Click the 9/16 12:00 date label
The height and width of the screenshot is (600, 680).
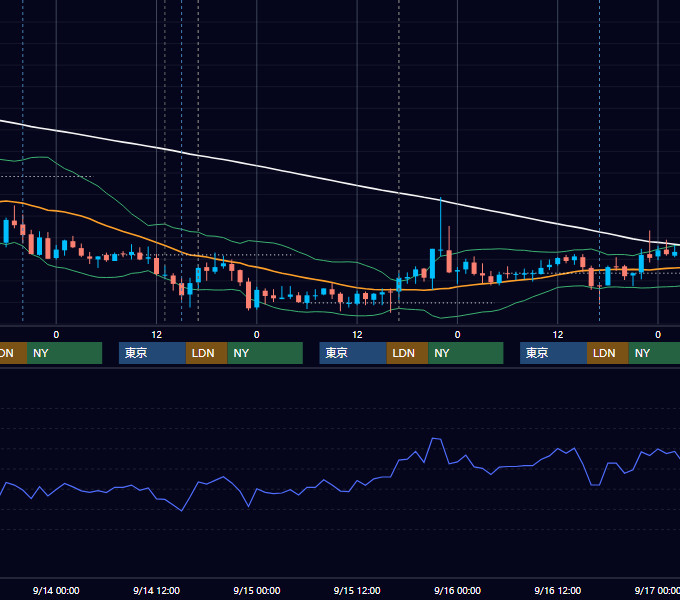coord(558,590)
